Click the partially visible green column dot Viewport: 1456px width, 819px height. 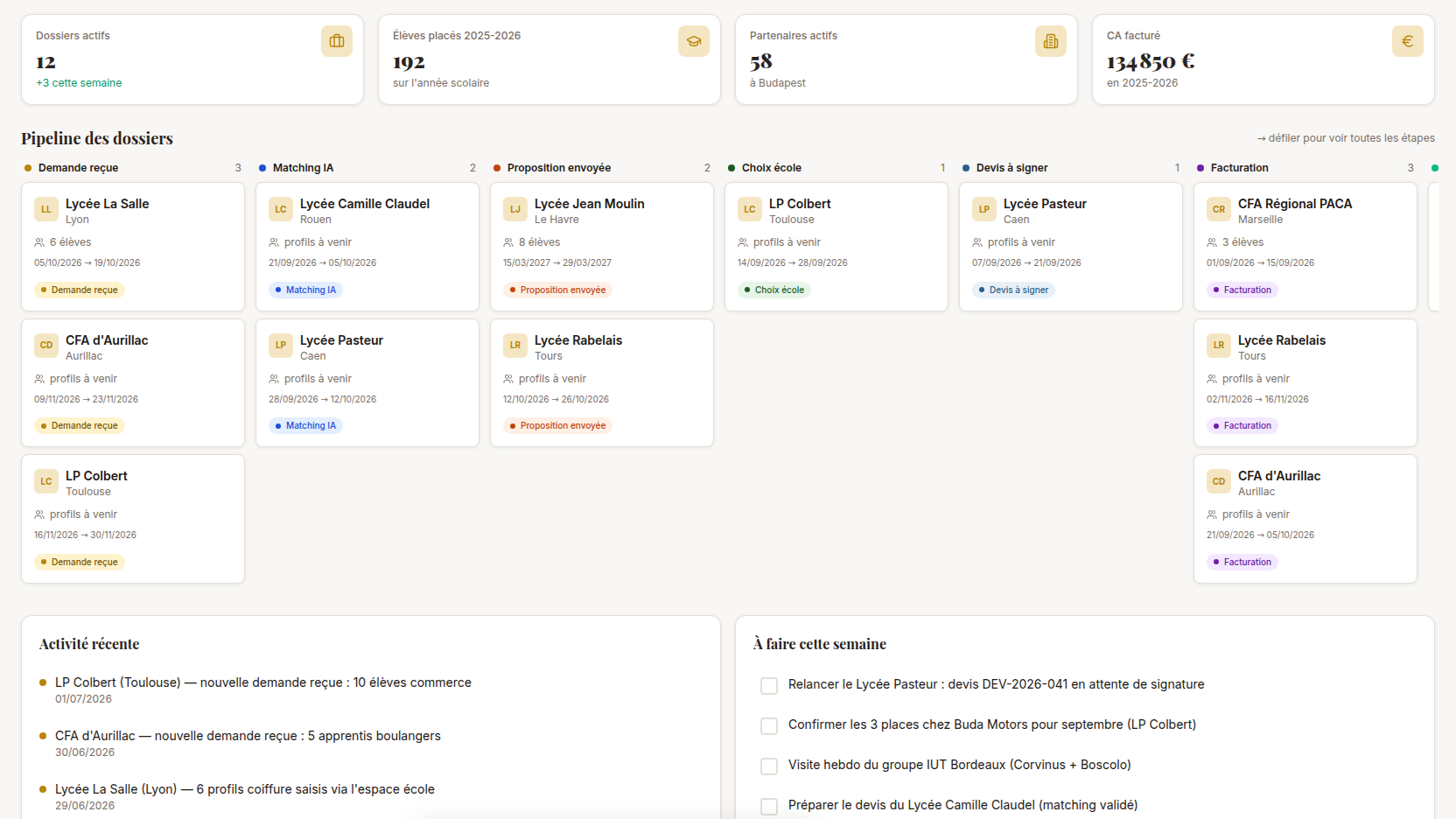pos(1434,168)
